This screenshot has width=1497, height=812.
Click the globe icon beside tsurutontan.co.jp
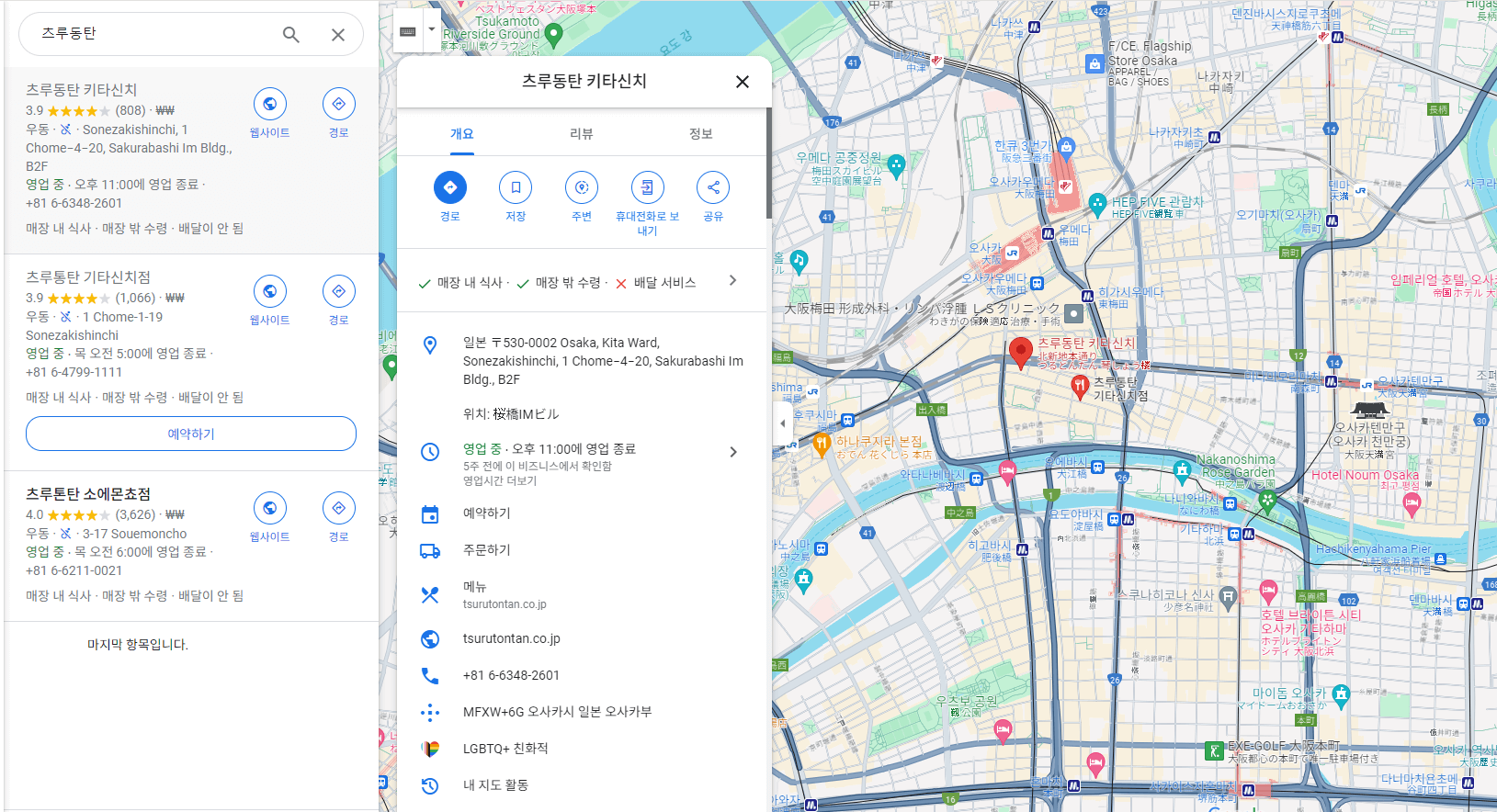point(429,639)
